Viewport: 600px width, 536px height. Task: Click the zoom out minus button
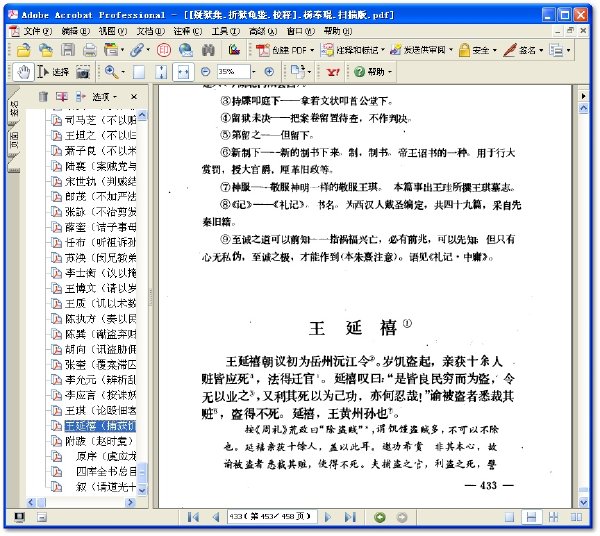click(205, 72)
